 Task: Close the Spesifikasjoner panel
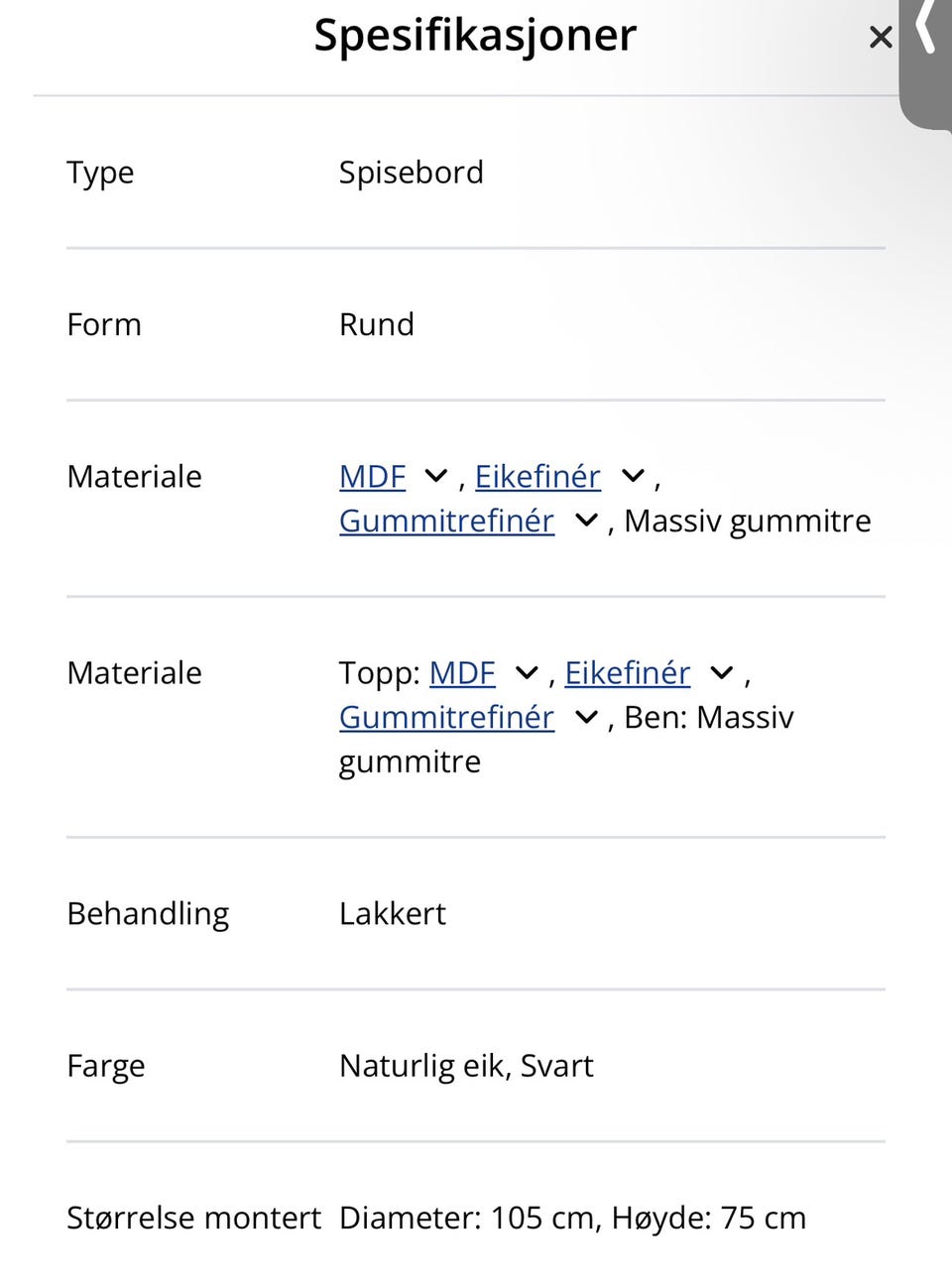(x=880, y=38)
